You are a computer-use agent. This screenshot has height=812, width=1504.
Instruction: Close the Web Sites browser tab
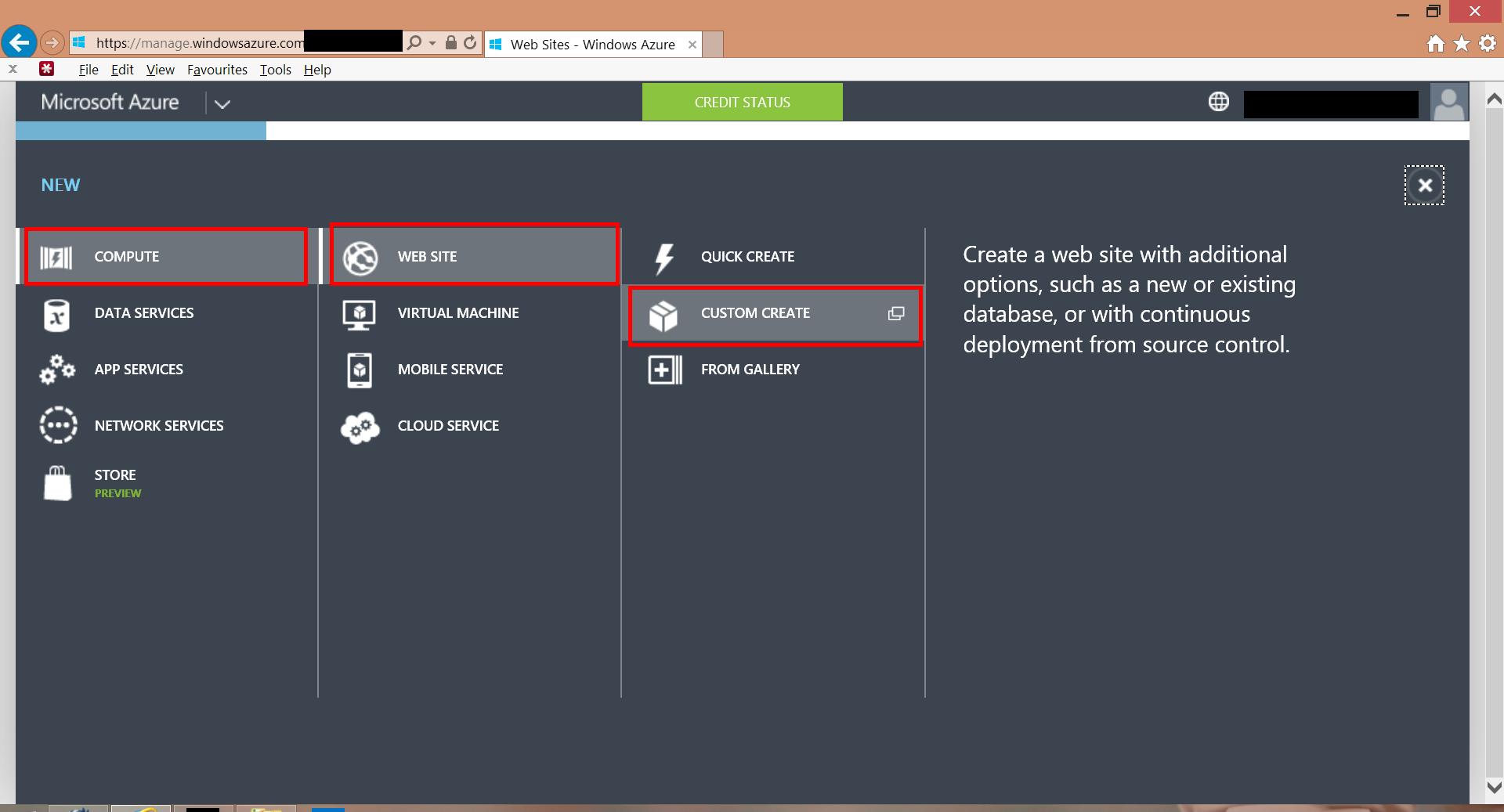(x=692, y=45)
